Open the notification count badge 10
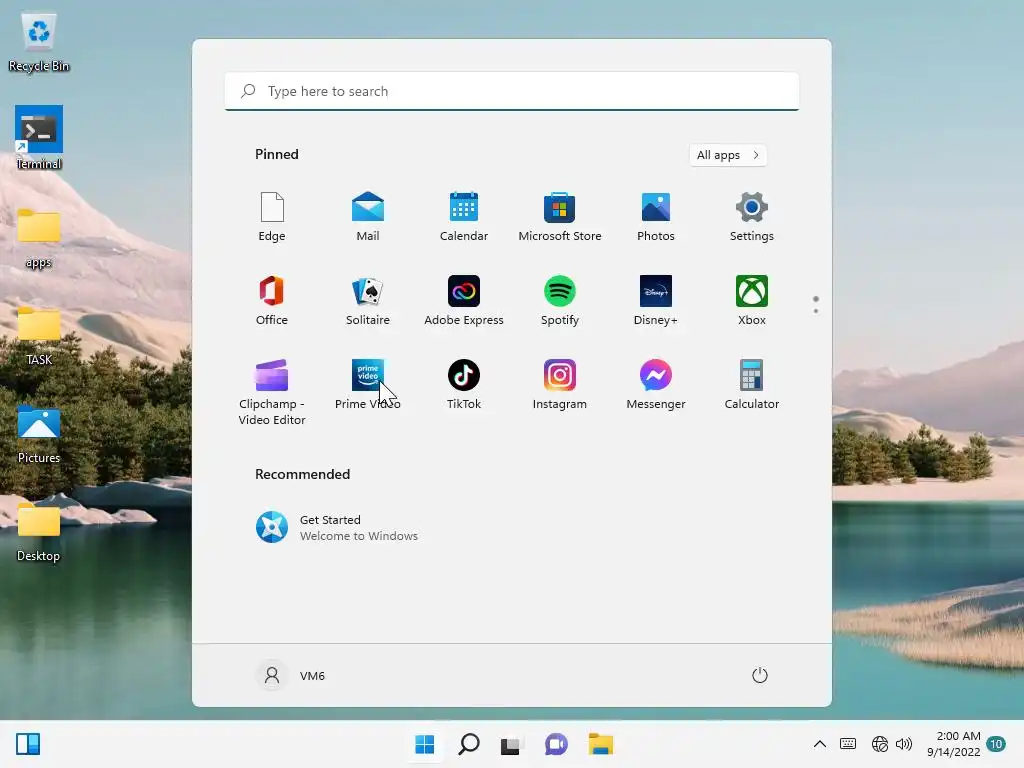 tap(996, 744)
